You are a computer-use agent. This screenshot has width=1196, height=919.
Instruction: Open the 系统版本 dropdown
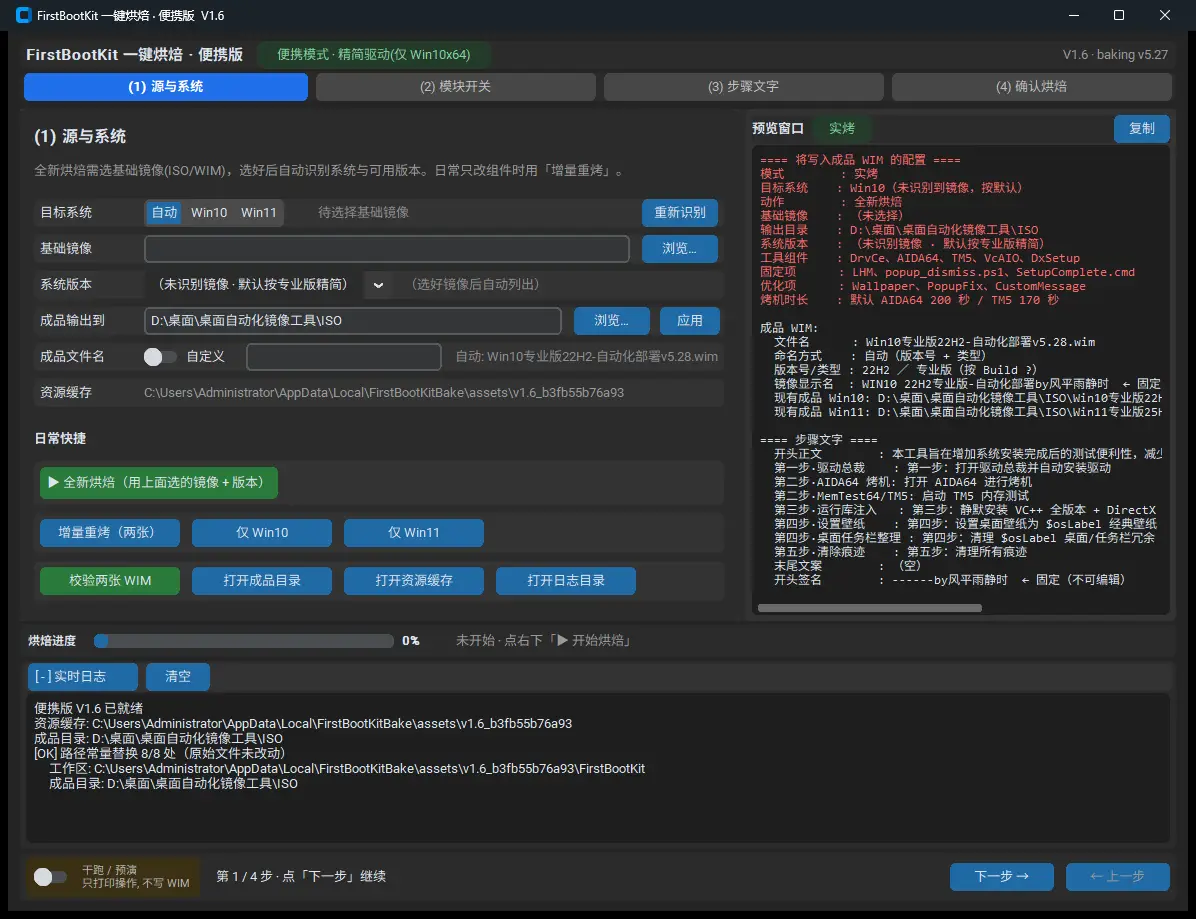[x=268, y=284]
